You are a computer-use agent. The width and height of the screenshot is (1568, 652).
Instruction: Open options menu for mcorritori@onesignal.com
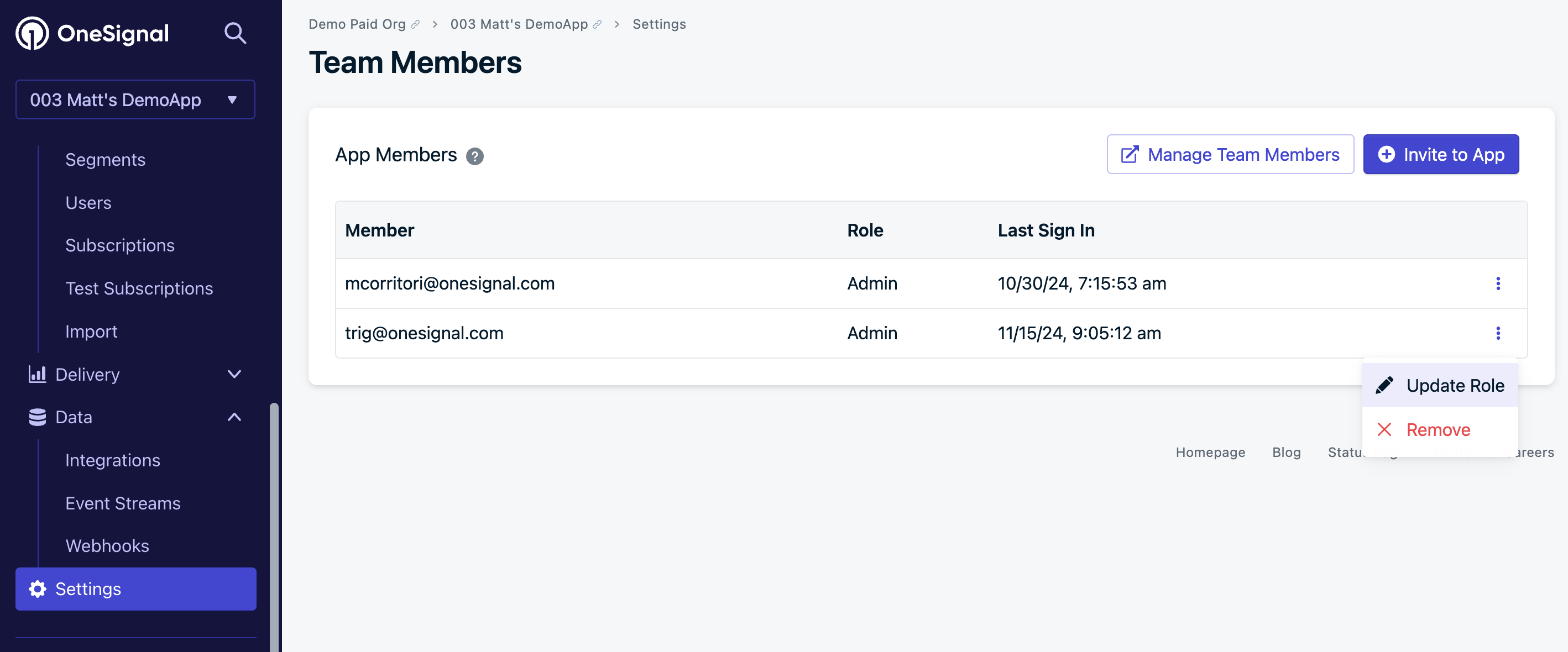[1498, 283]
